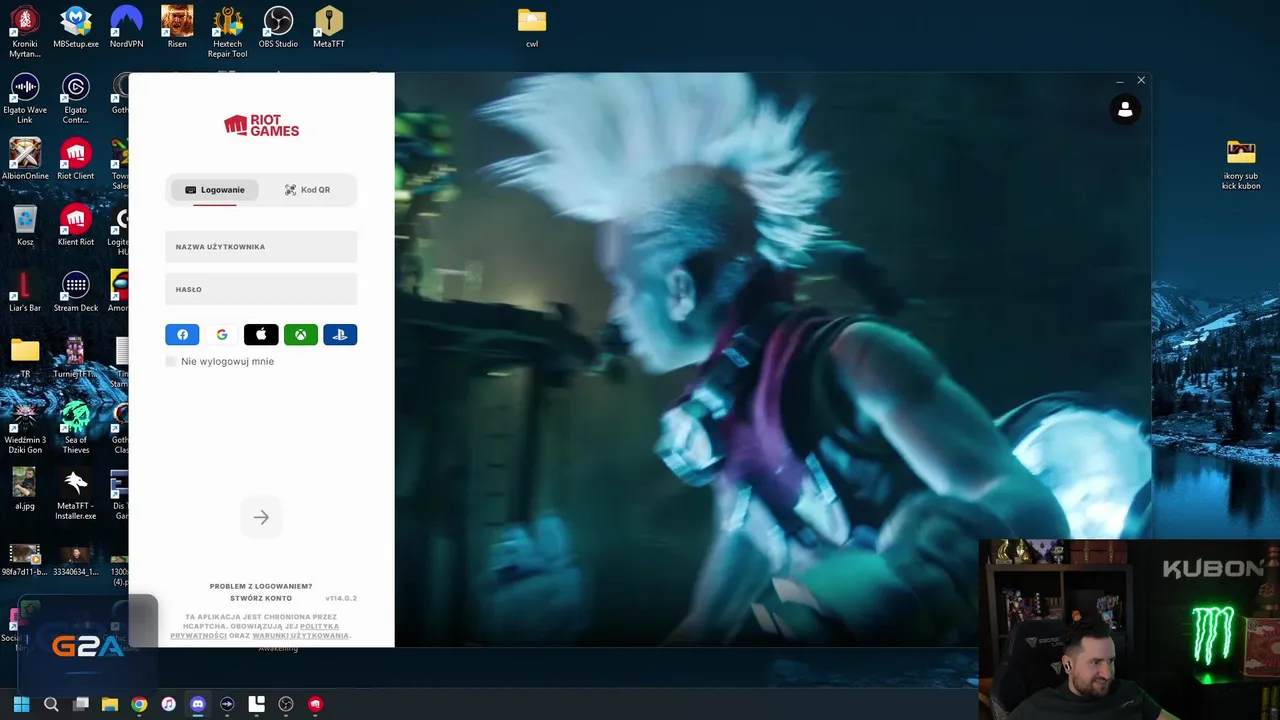This screenshot has height=720, width=1280.
Task: Sign in with Apple button
Action: (x=261, y=335)
